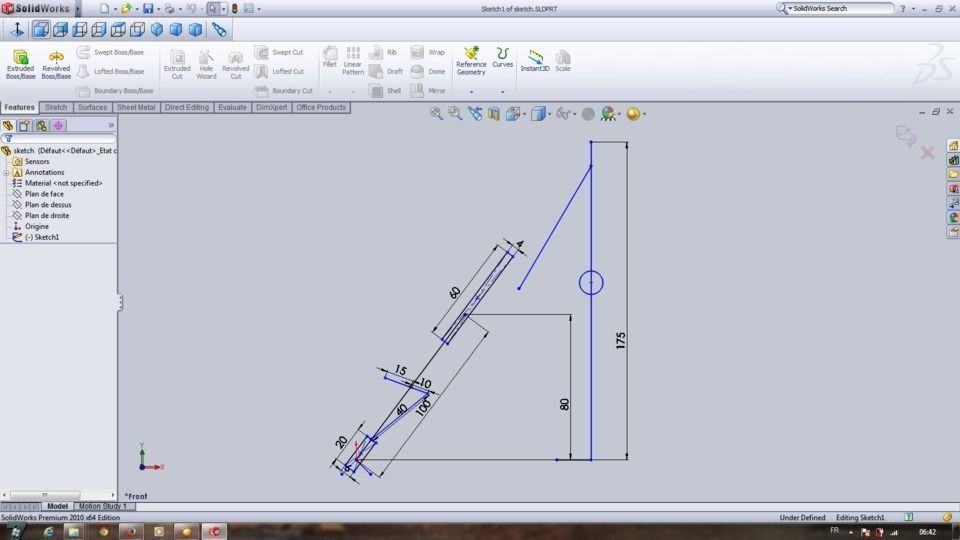The height and width of the screenshot is (540, 960).
Task: Click the Previous View icon
Action: click(x=474, y=113)
